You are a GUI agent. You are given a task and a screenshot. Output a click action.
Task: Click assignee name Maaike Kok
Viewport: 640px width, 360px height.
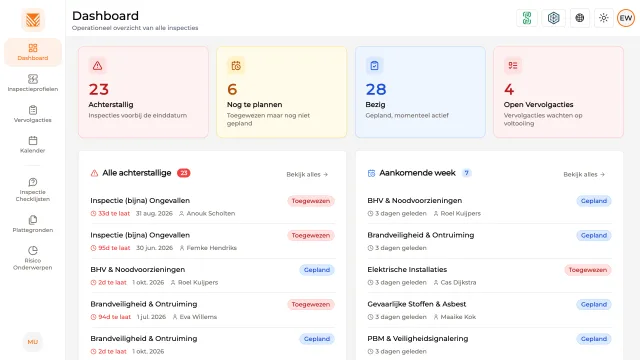point(458,317)
